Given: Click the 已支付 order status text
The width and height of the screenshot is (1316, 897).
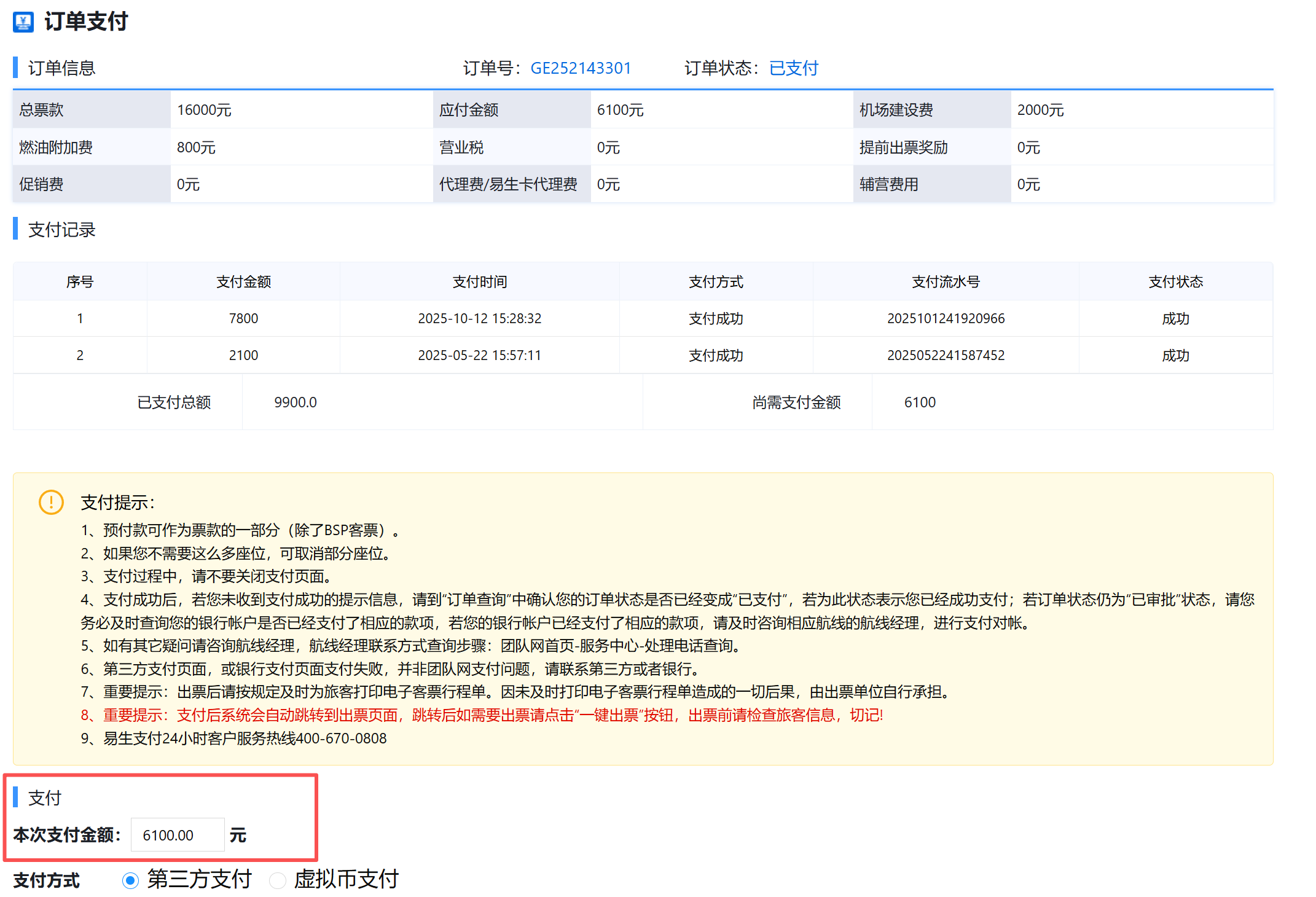Looking at the screenshot, I should coord(793,68).
